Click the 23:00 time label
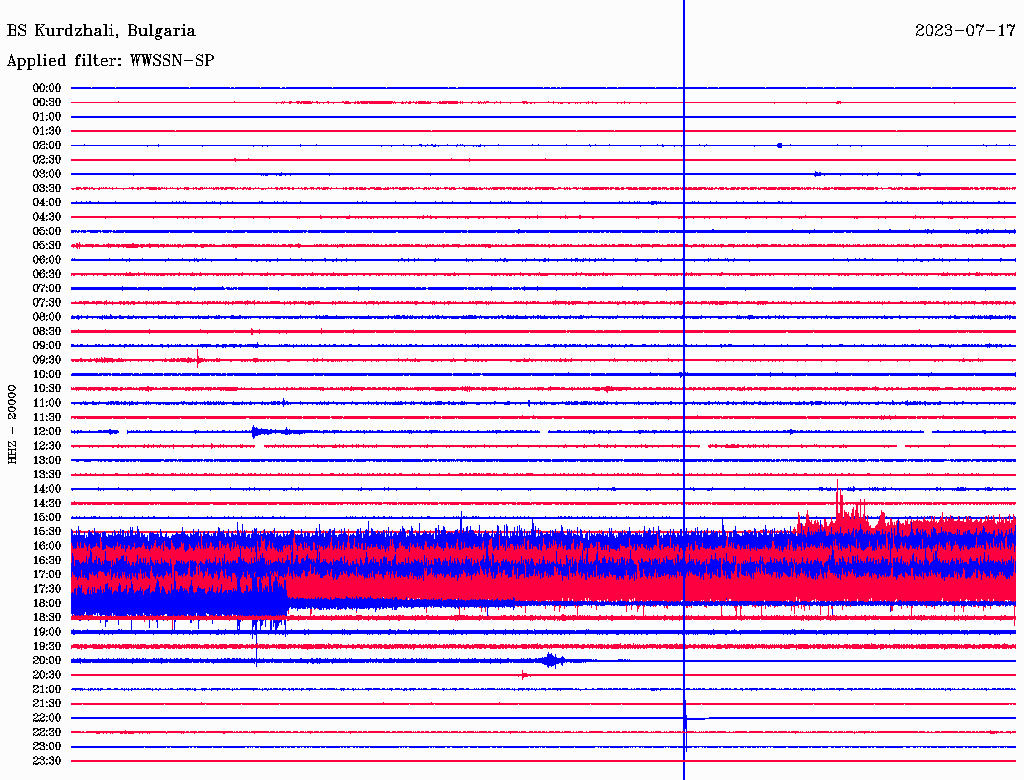 pyautogui.click(x=47, y=746)
